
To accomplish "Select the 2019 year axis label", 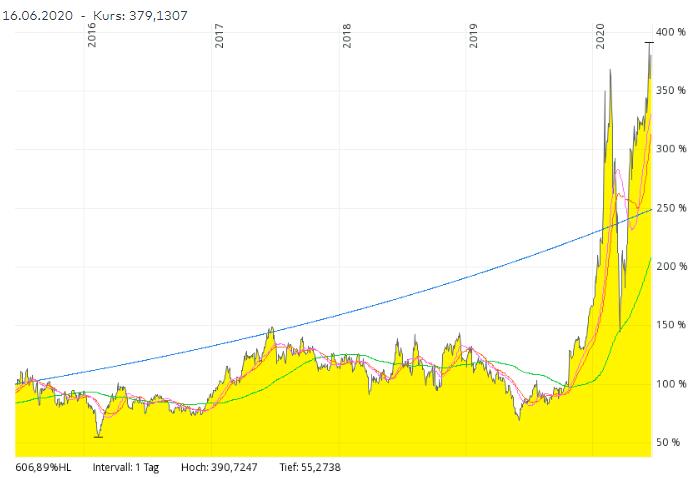I will coord(473,35).
